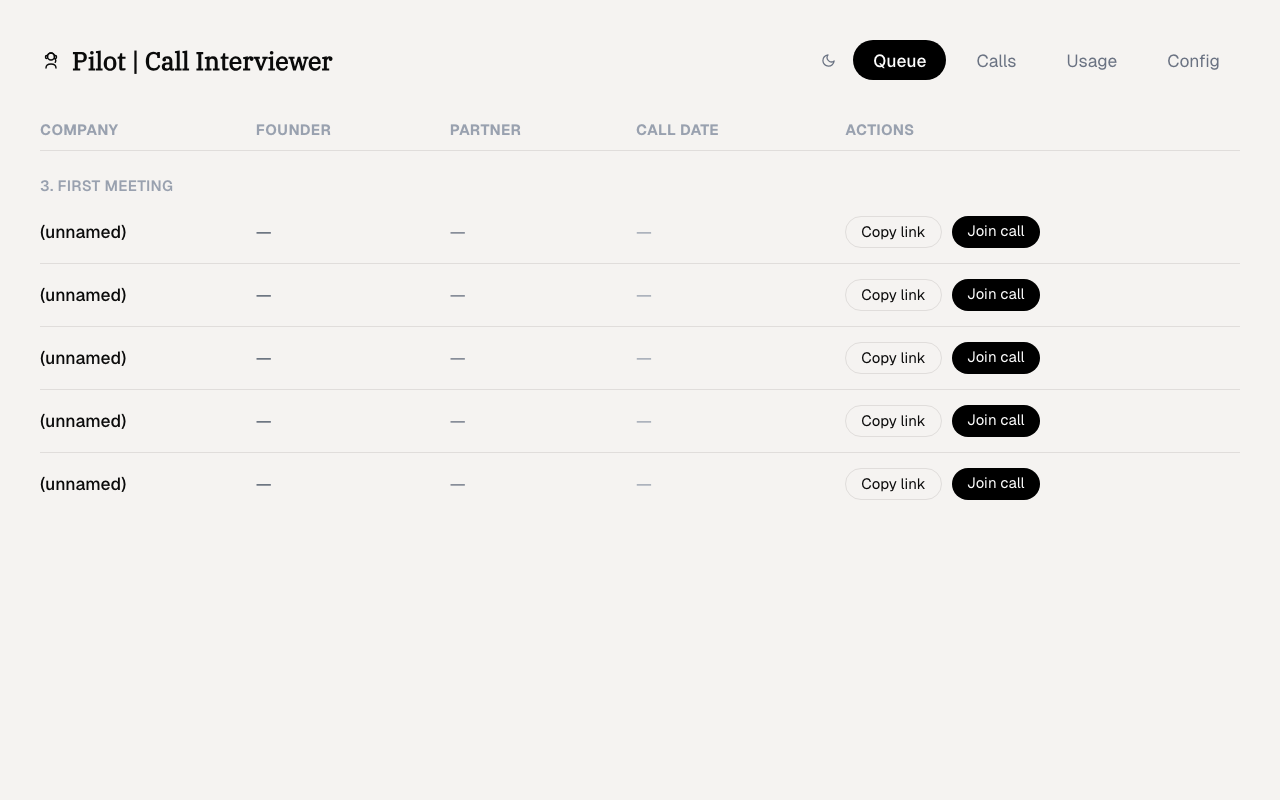Click the Pilot person logo icon

click(51, 60)
